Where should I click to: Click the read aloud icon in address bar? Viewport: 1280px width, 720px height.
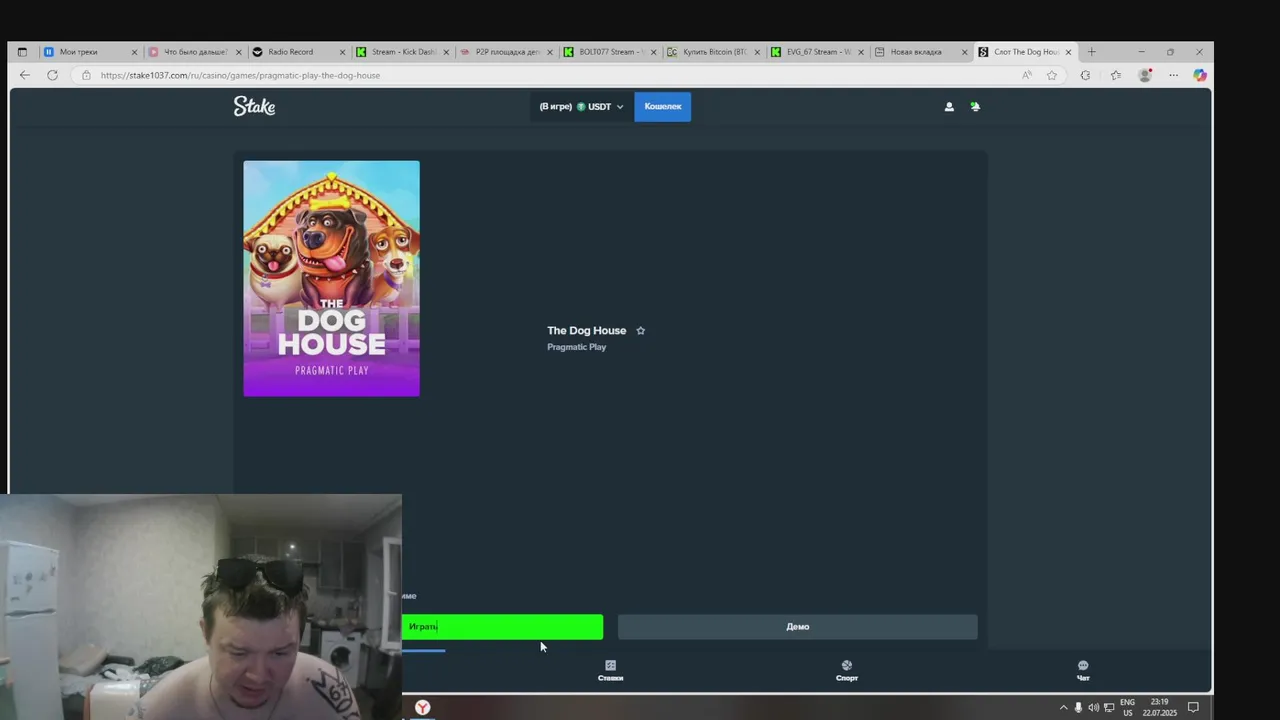pos(1027,75)
